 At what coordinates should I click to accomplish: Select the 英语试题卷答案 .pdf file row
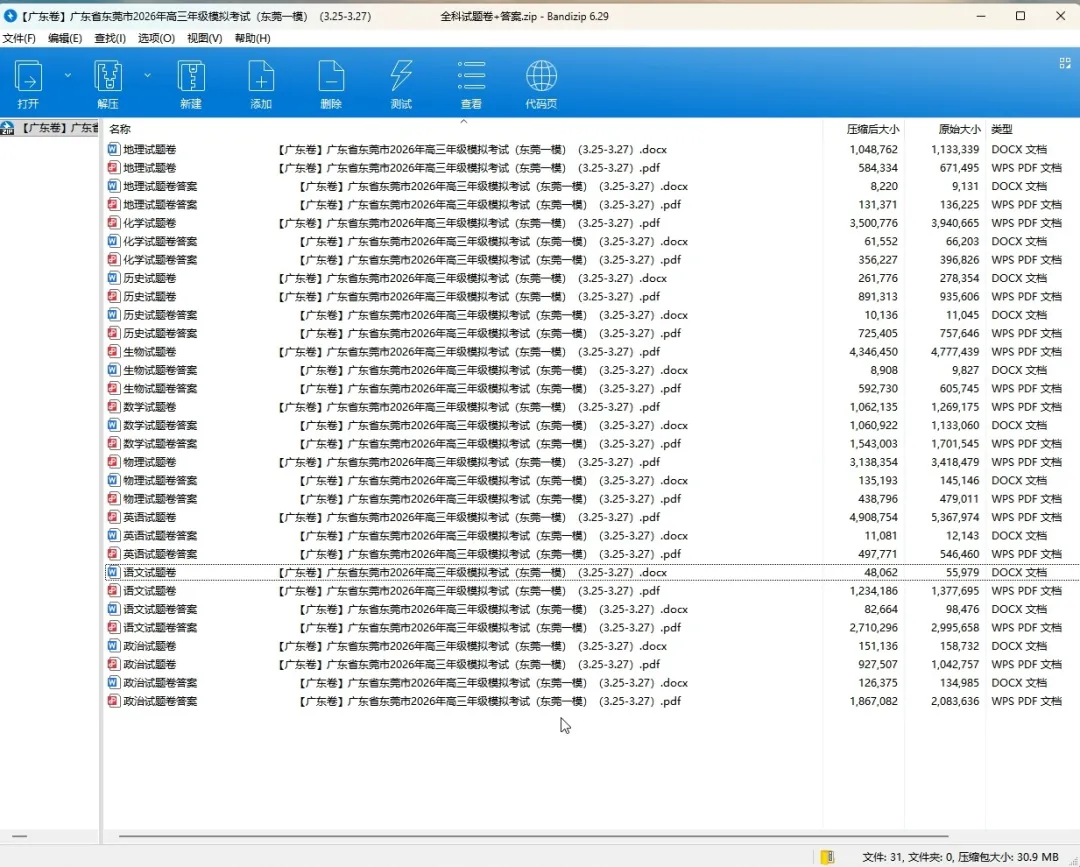coord(592,554)
